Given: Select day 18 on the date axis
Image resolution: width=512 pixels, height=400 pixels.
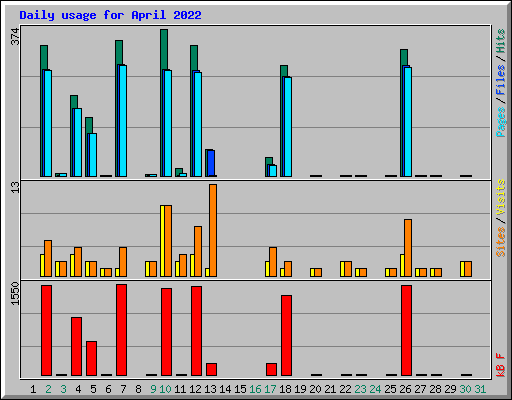Looking at the screenshot, I should (x=285, y=389).
